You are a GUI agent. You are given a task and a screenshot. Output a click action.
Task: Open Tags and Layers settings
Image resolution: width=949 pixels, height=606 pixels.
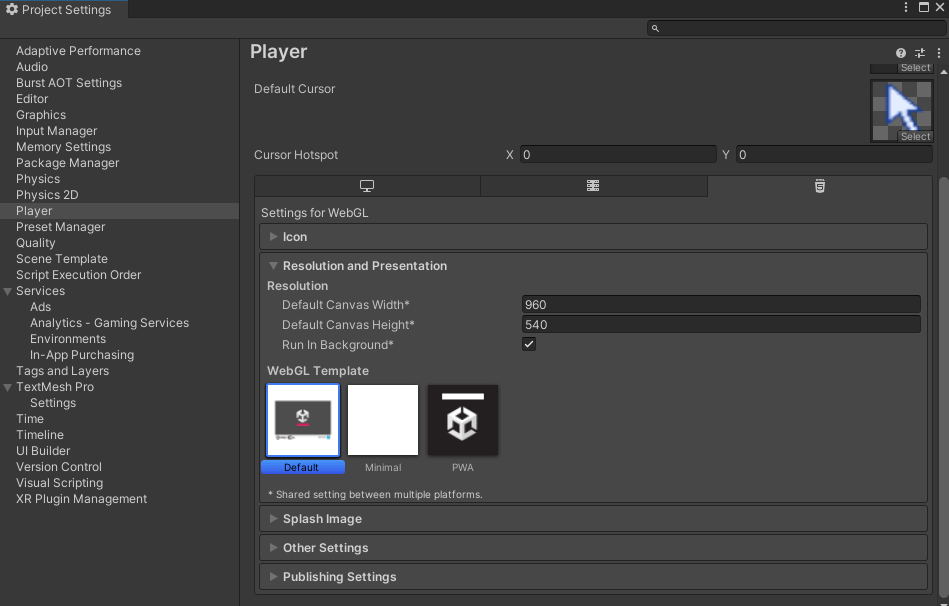click(62, 371)
